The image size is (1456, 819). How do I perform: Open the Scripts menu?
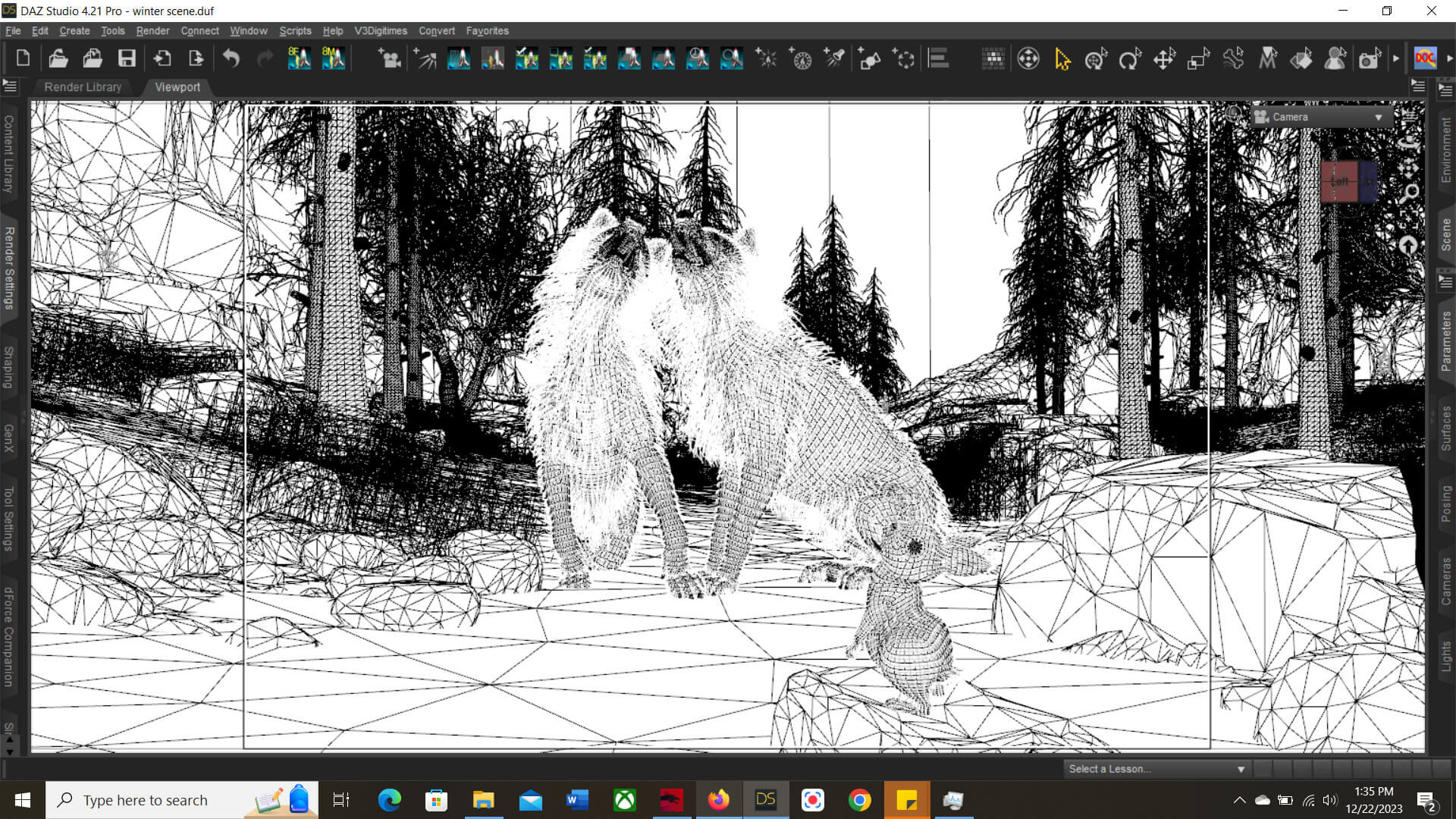295,31
